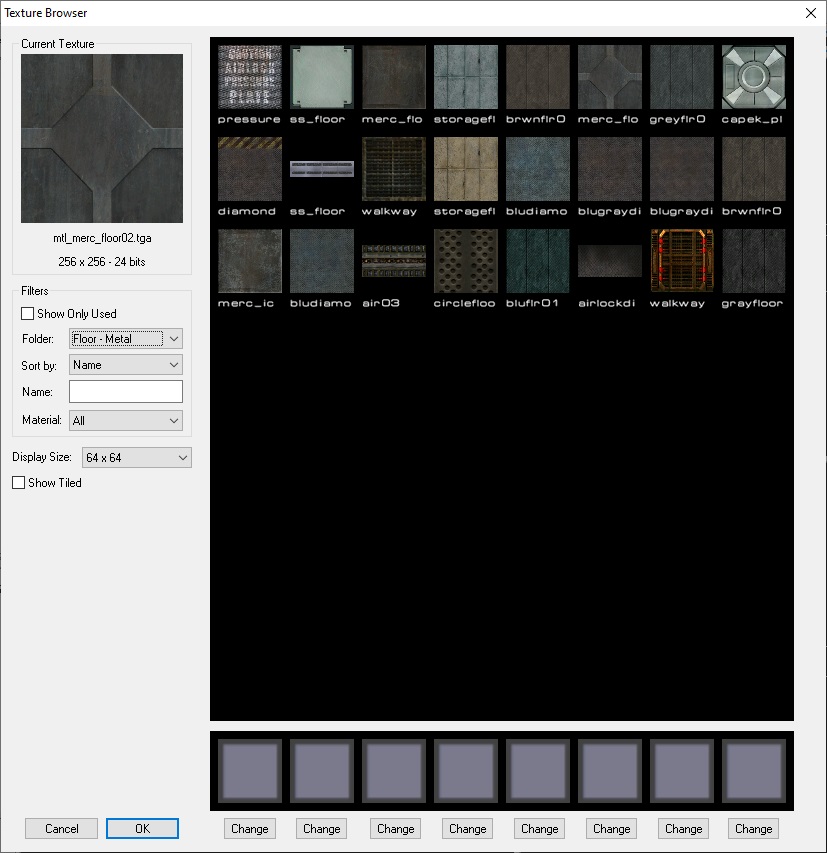Click the leftmost Change button
This screenshot has height=853, width=827.
[249, 828]
